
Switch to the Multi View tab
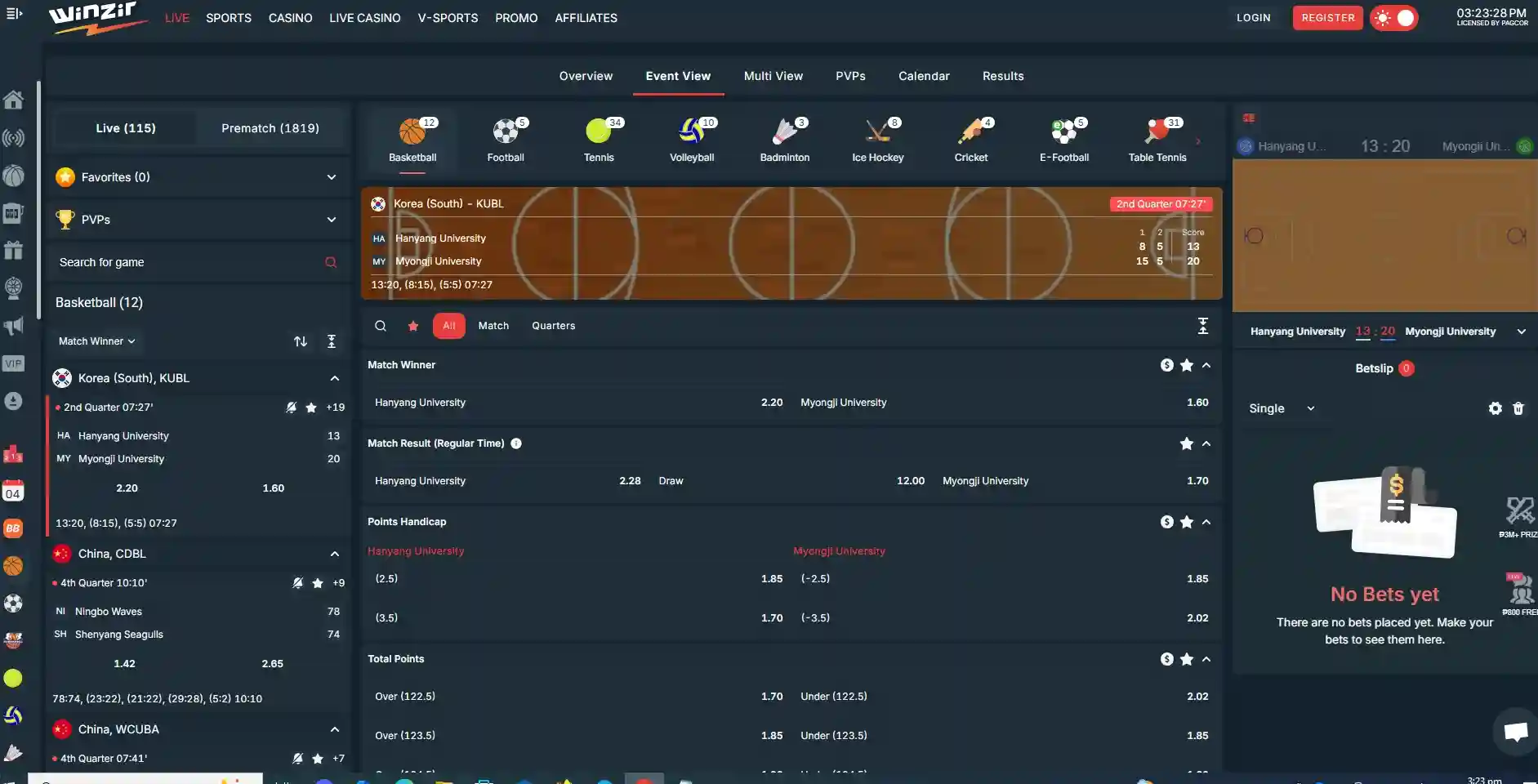[773, 76]
